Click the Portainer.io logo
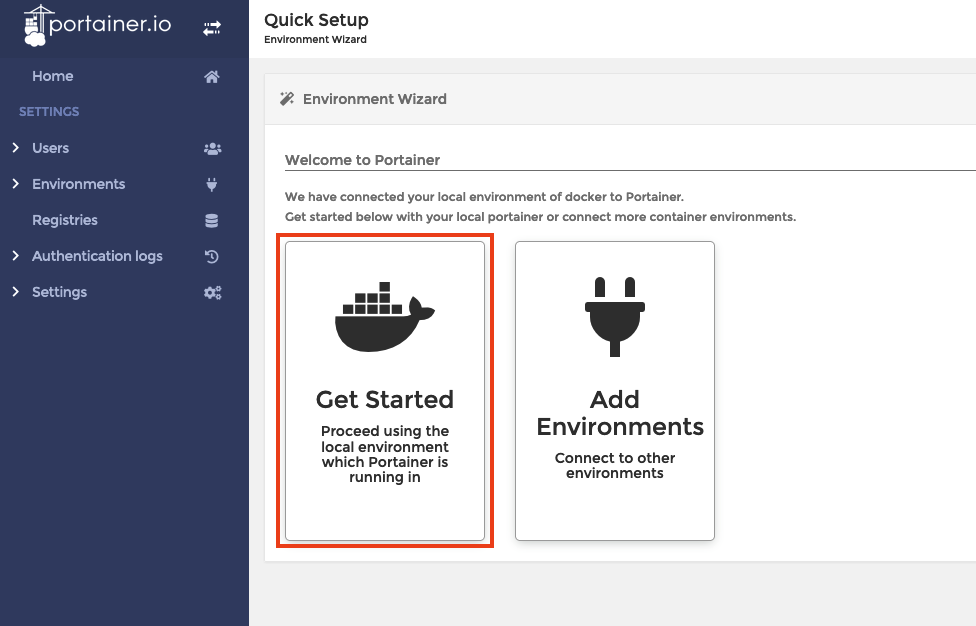 click(x=97, y=26)
